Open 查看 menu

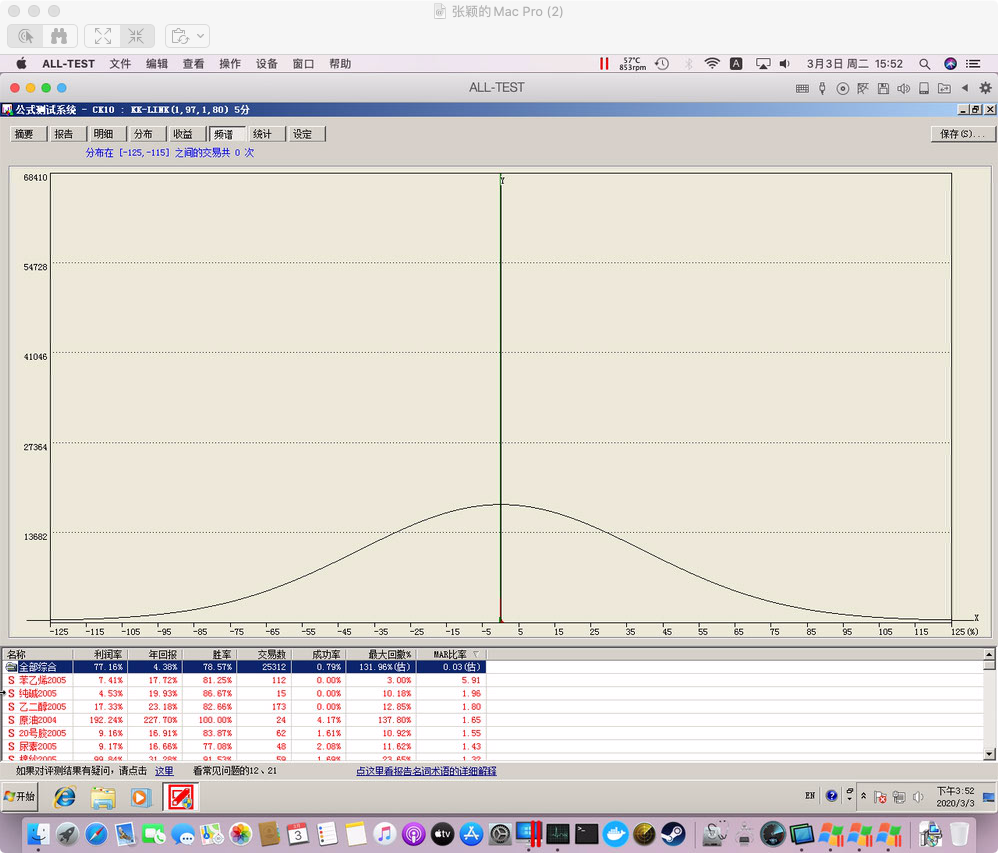coord(193,64)
